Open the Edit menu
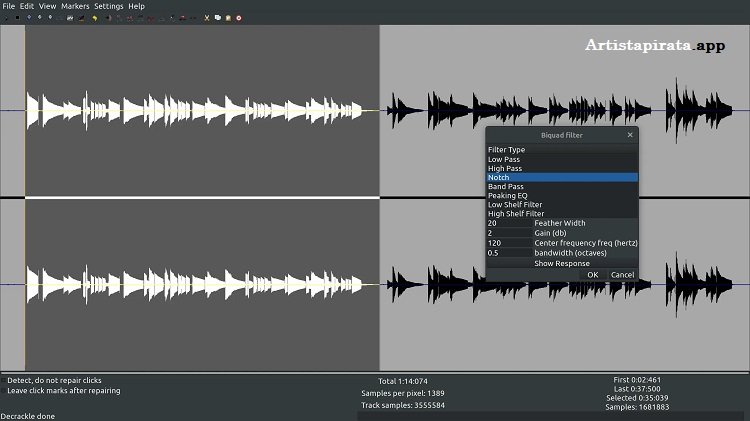The width and height of the screenshot is (750, 421). (x=26, y=6)
